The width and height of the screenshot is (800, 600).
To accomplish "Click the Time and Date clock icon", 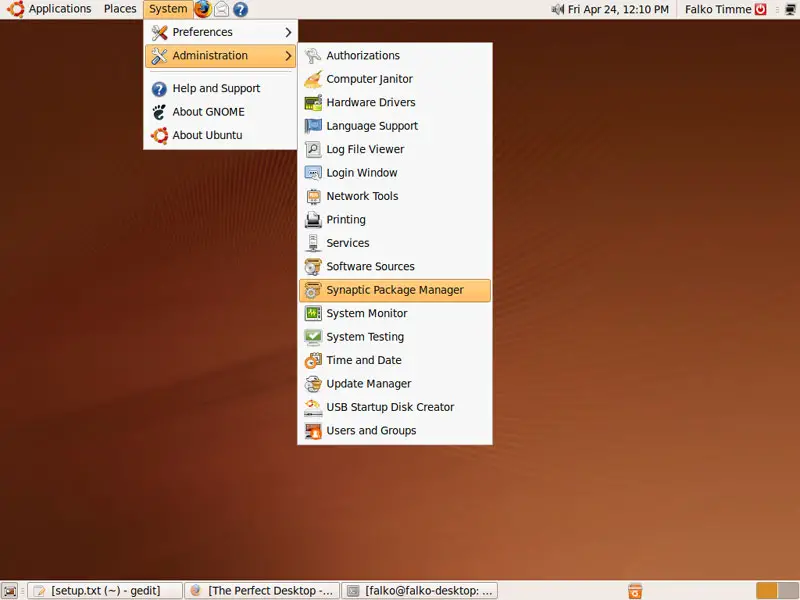I will pos(313,360).
